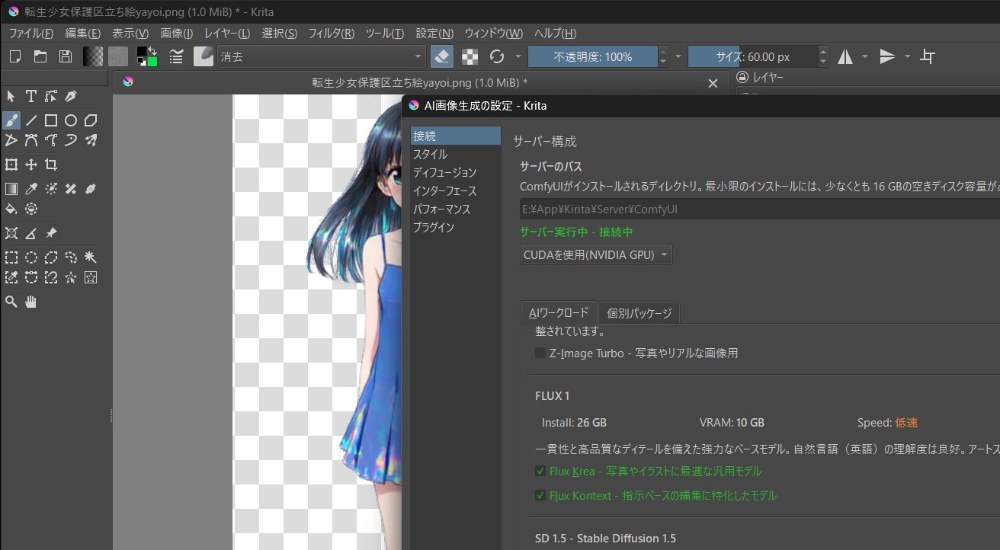The width and height of the screenshot is (1000, 550).
Task: Select the Color Sampler eyedropper tool
Action: click(x=31, y=189)
